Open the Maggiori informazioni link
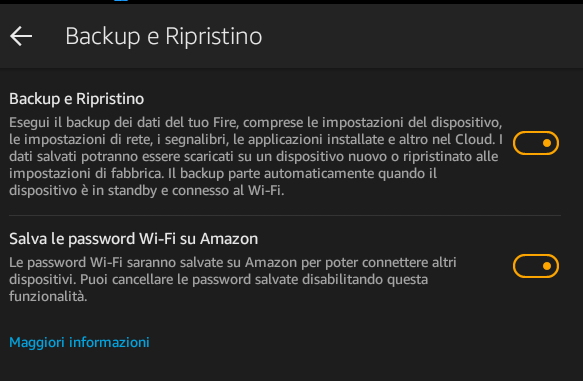Viewport: 583px width, 381px height. tap(79, 342)
